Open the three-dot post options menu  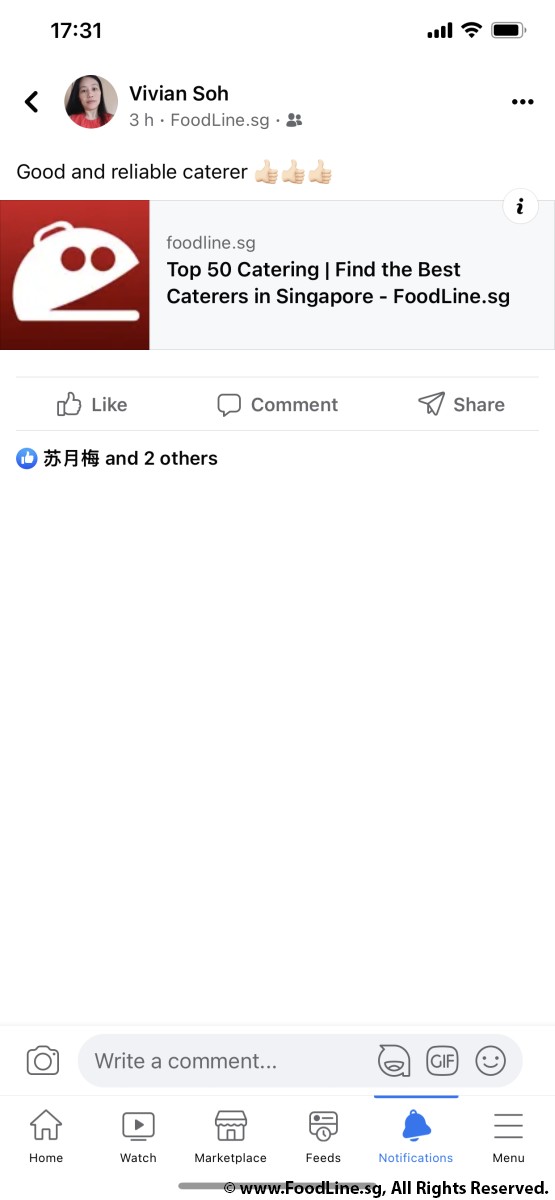point(522,101)
